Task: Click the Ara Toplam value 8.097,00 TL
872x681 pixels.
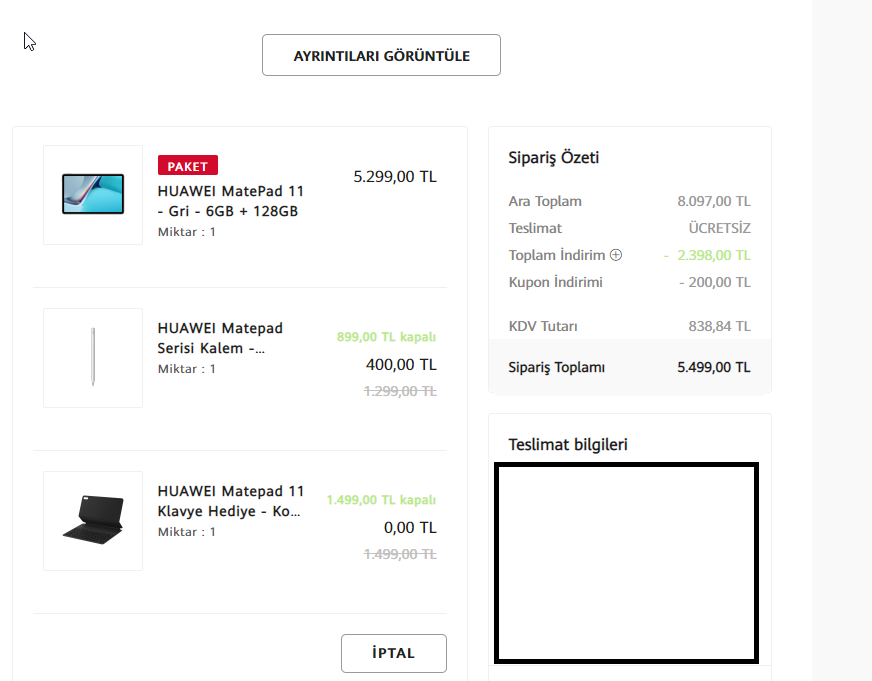Action: coord(714,201)
